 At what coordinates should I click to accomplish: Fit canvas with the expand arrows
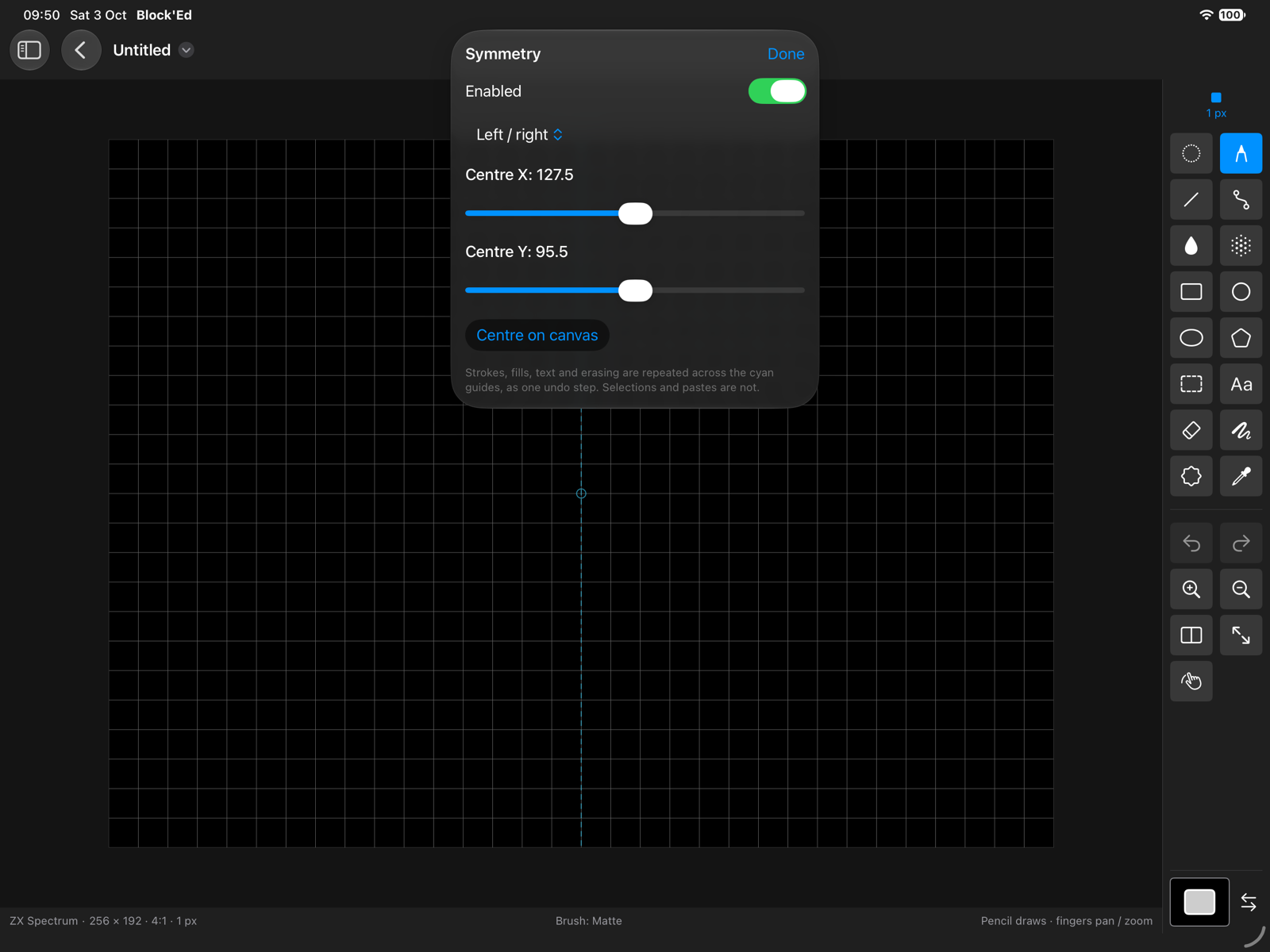tap(1241, 635)
